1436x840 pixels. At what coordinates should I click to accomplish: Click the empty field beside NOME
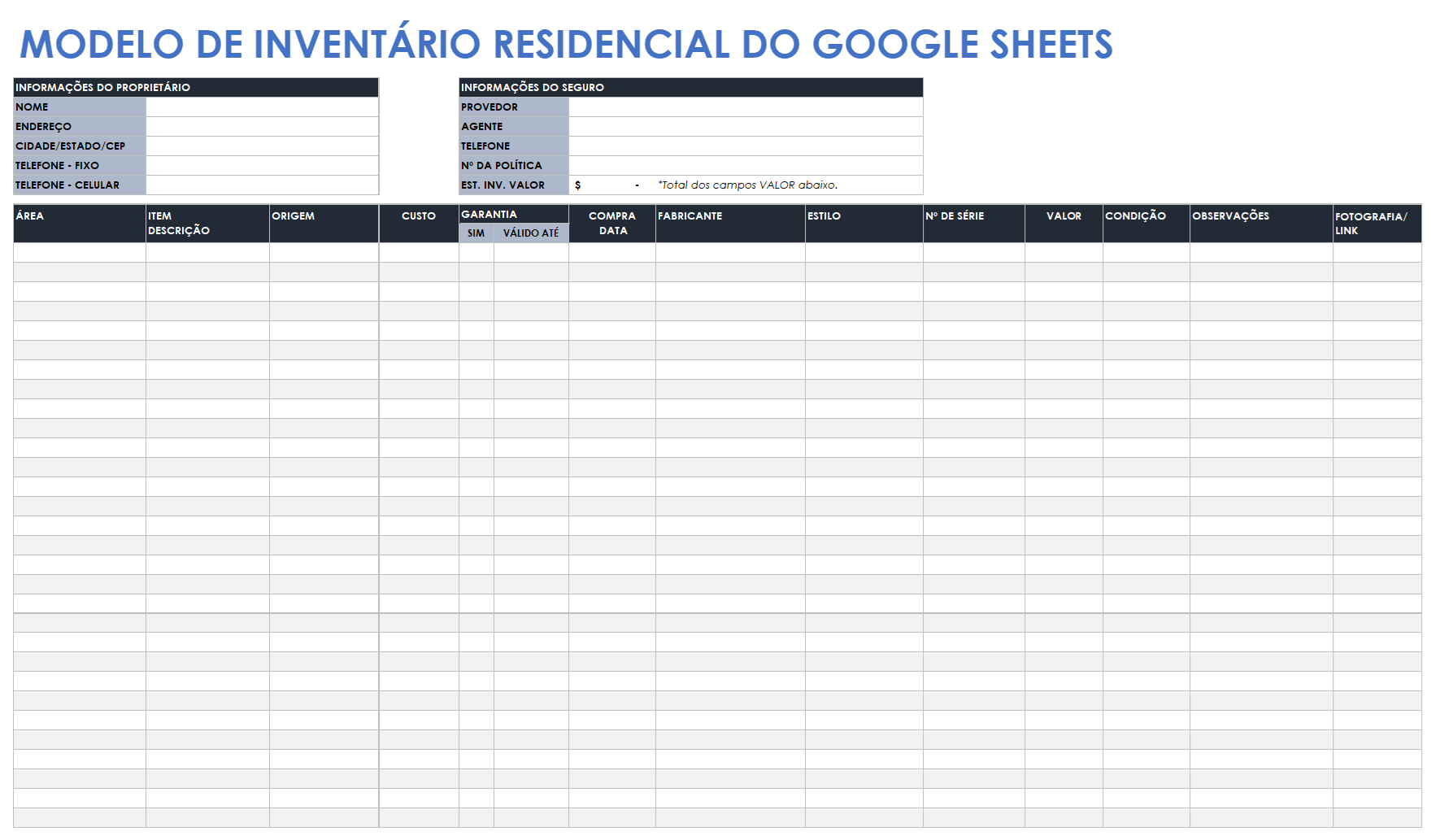[263, 107]
